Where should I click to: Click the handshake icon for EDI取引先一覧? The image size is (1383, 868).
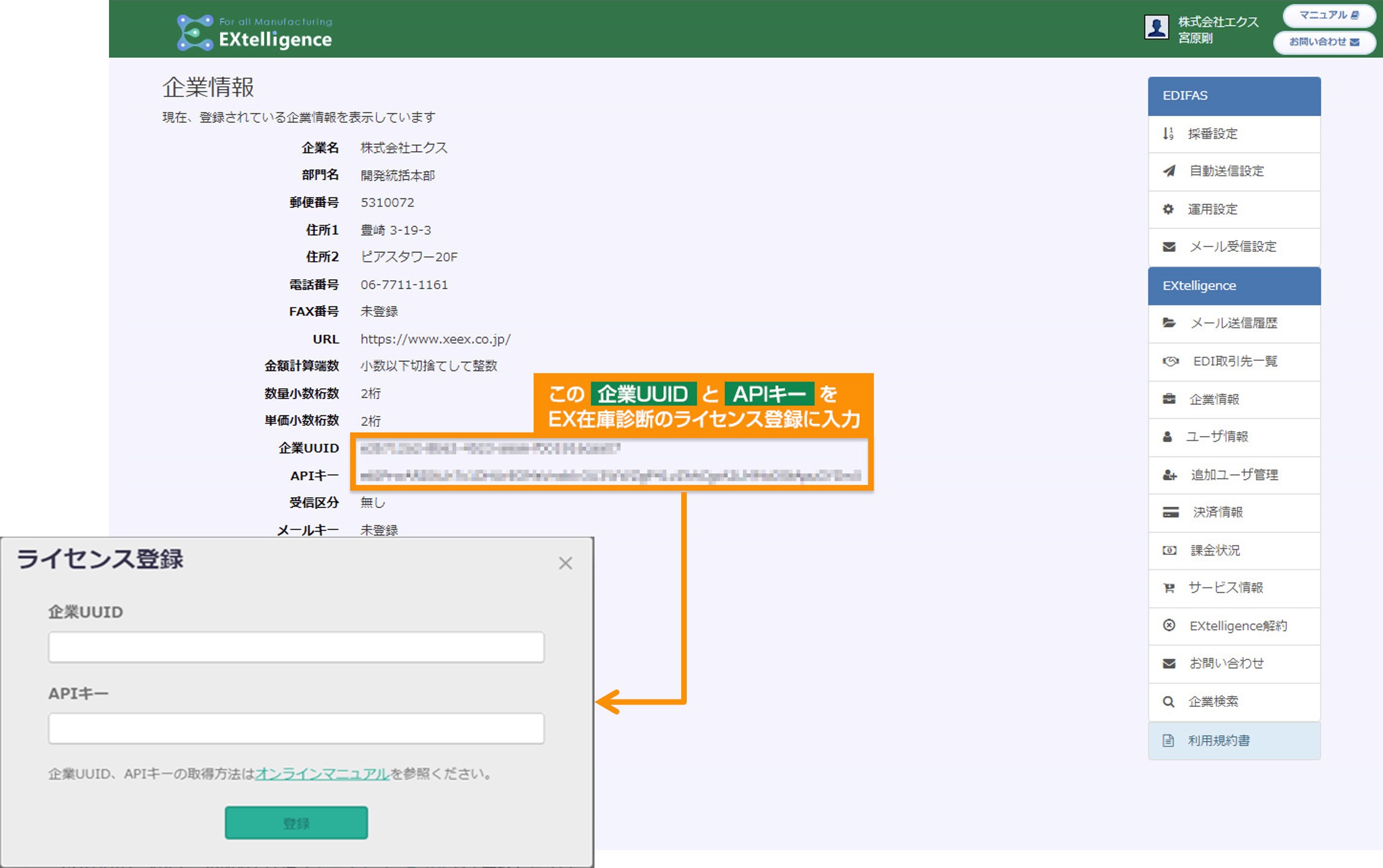(1170, 361)
